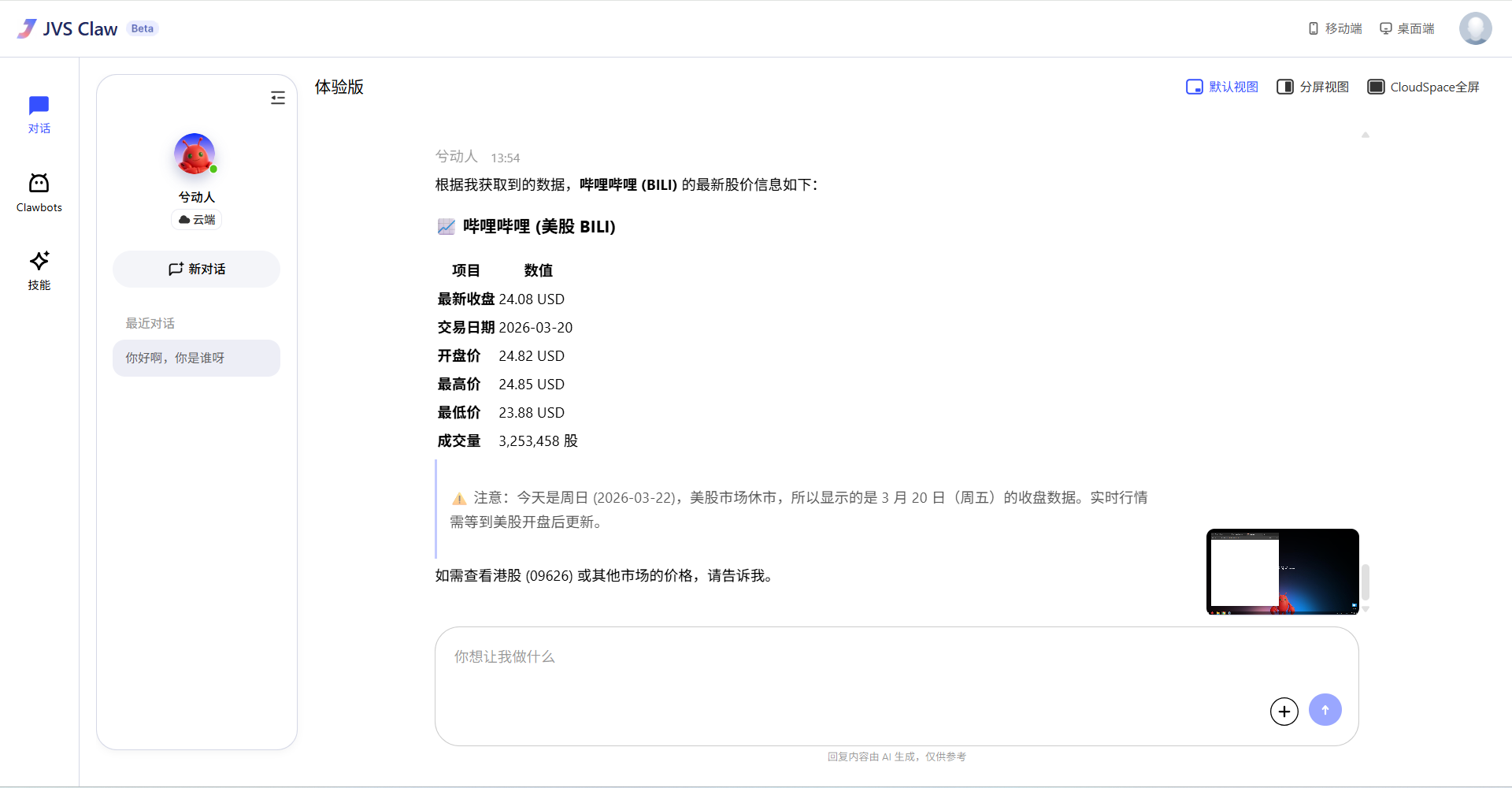Switch to 默认视图 default view
Screen dimensions: 1512x788
[1221, 87]
